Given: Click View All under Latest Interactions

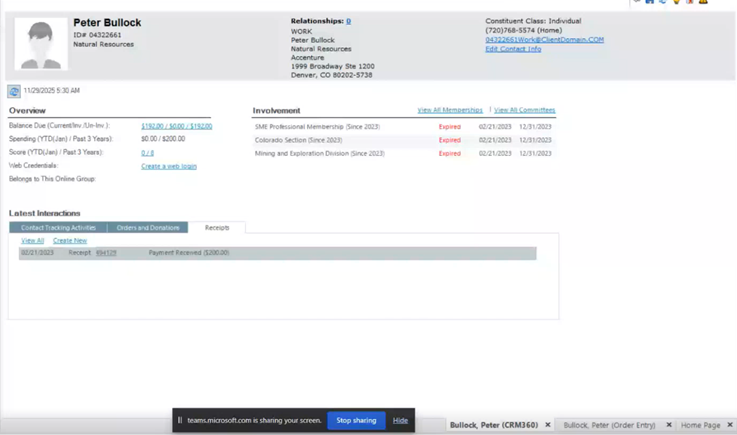Looking at the screenshot, I should [32, 240].
